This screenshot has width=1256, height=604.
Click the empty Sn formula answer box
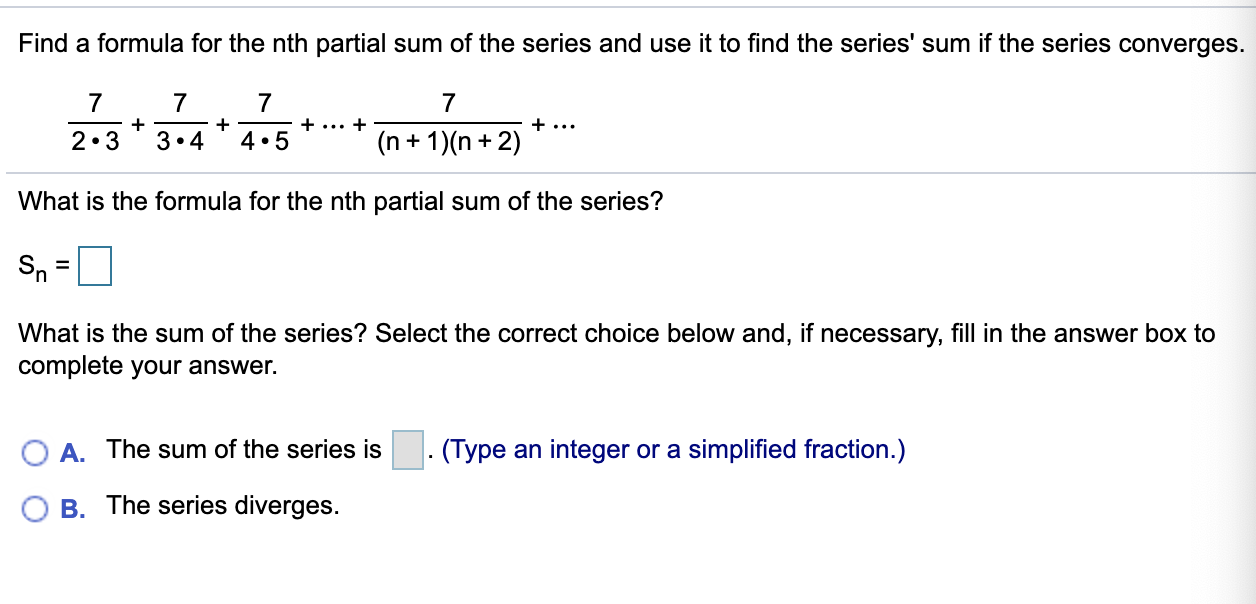[96, 265]
